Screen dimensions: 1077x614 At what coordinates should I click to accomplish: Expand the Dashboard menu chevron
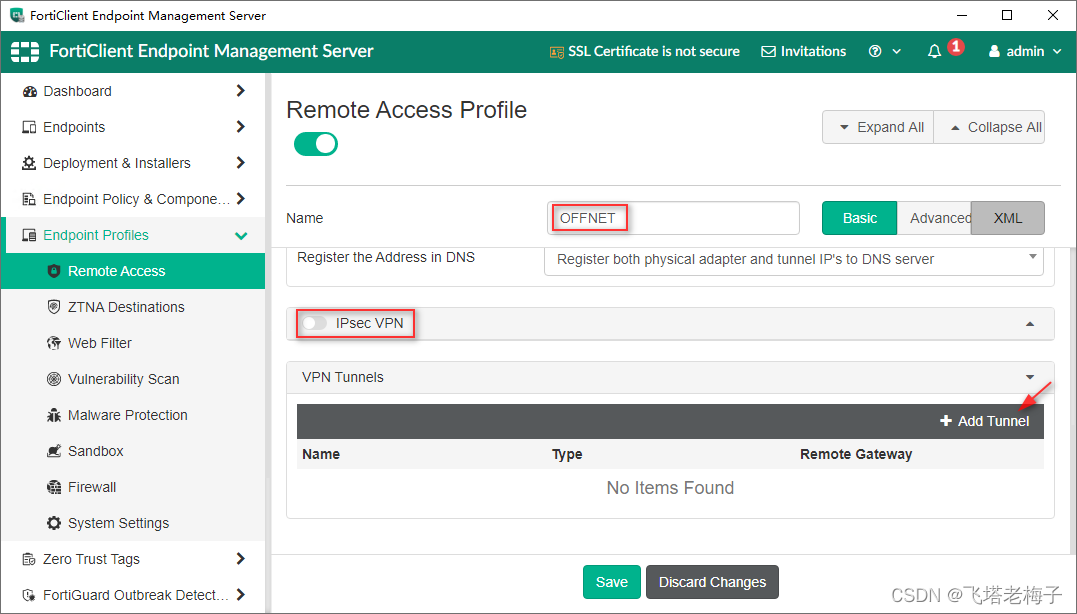click(x=240, y=91)
